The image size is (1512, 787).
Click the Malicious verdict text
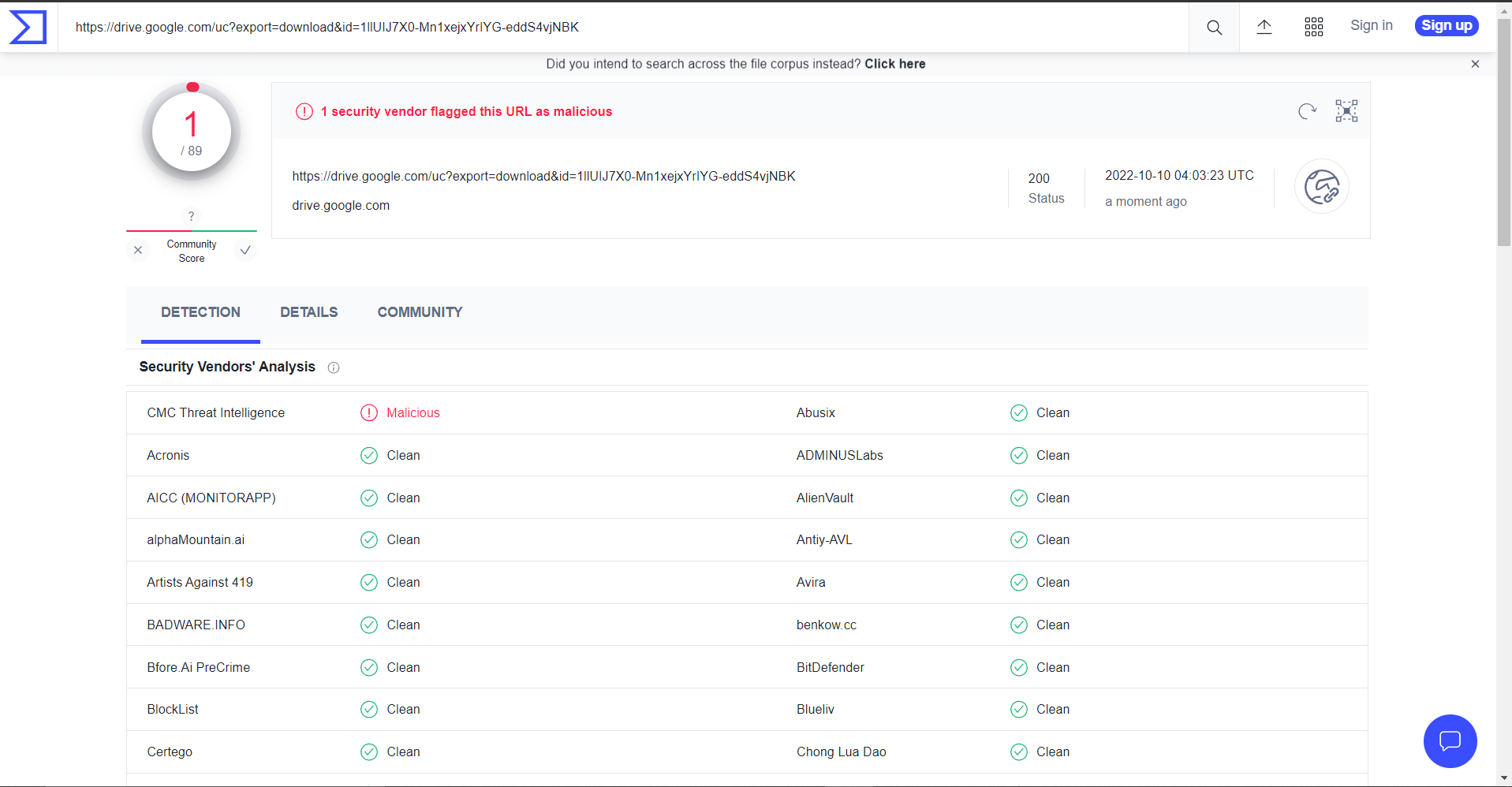[x=413, y=413]
